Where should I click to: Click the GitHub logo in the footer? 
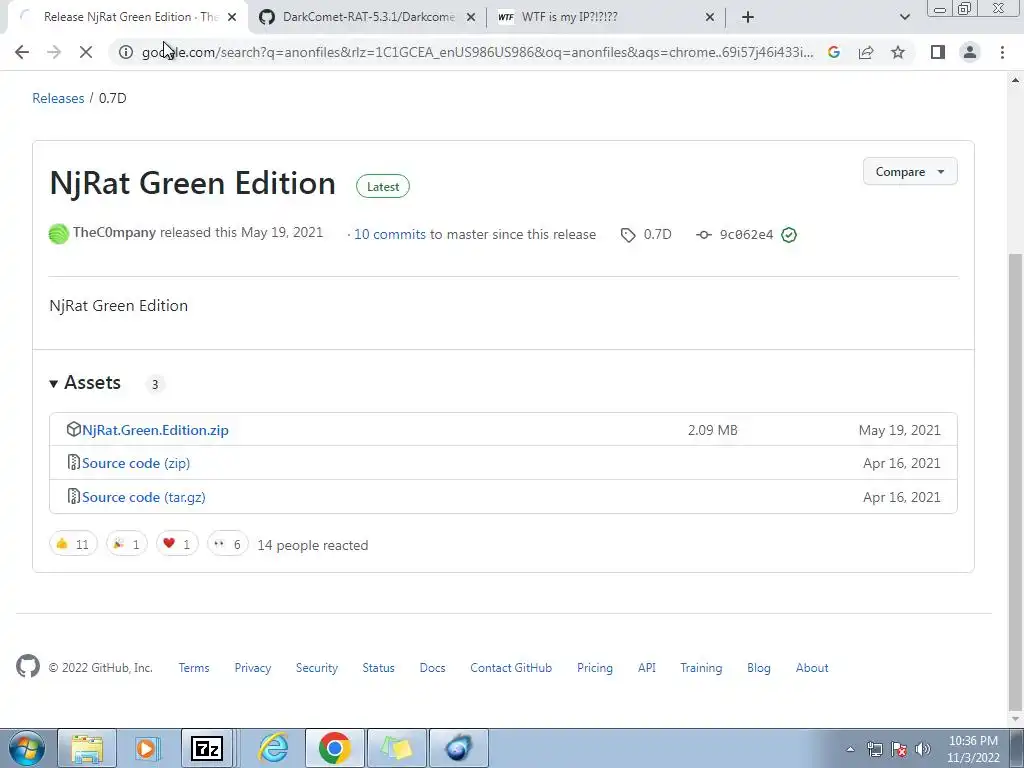(28, 667)
